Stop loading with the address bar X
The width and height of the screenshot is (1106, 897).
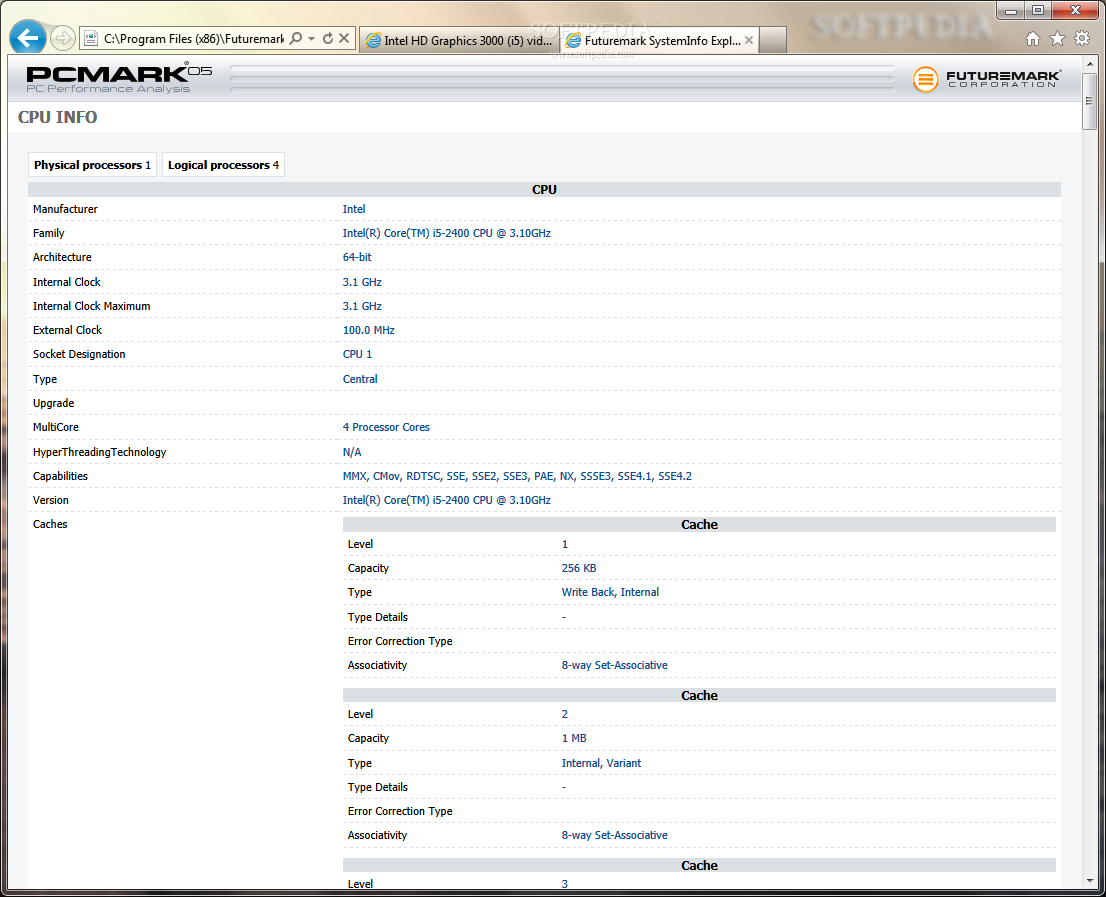coord(344,38)
